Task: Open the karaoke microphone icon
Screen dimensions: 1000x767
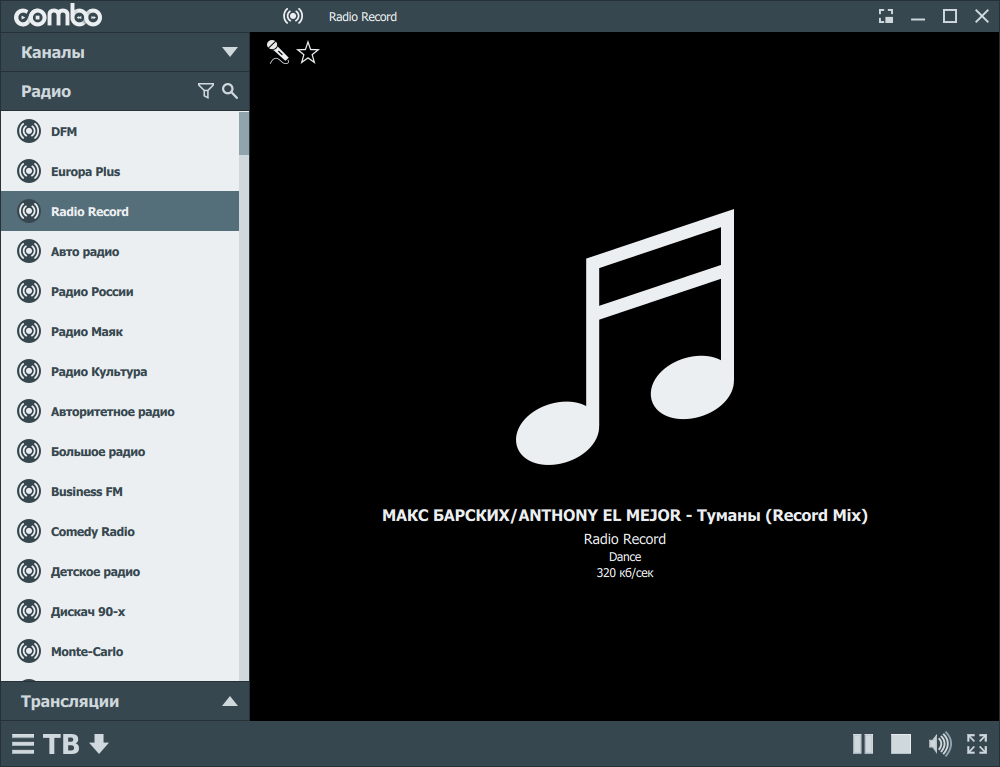Action: (x=277, y=52)
